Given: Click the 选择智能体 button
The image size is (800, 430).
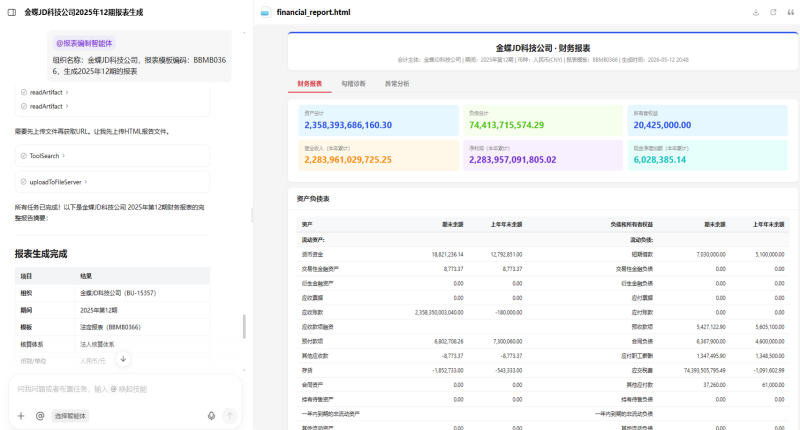Looking at the screenshot, I should point(70,416).
